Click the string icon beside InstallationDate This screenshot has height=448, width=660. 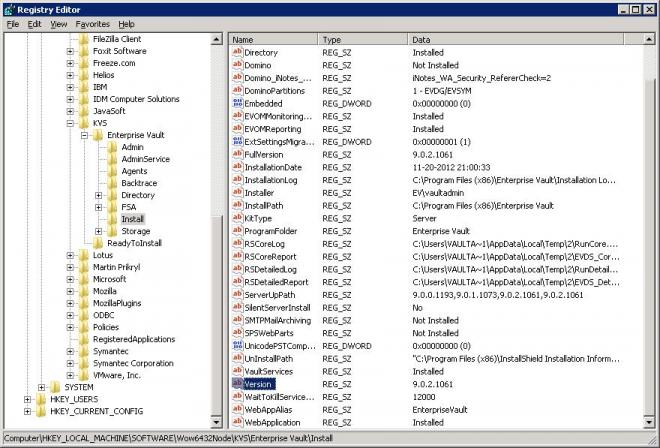tap(237, 167)
